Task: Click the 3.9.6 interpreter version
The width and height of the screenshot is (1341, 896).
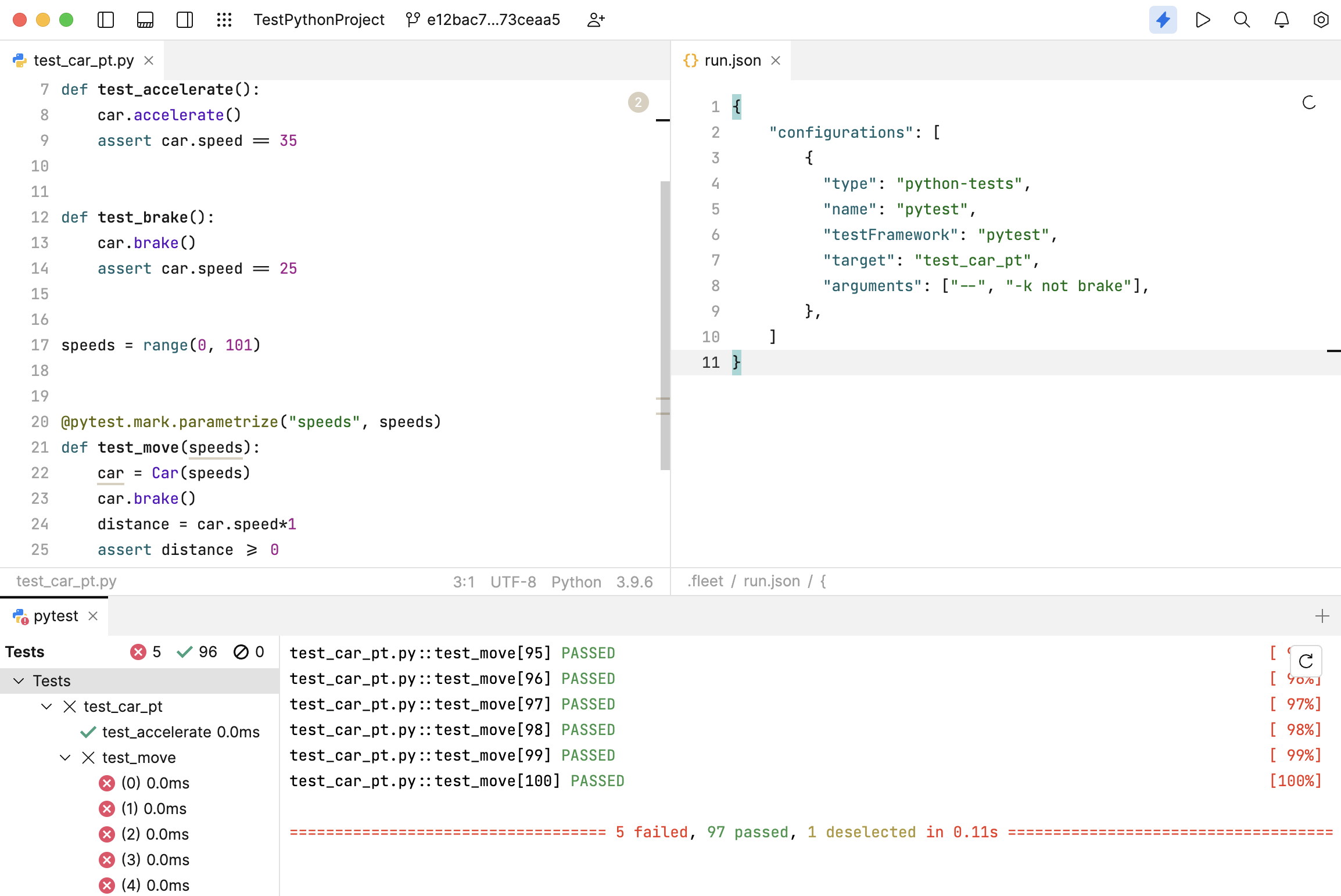Action: point(634,582)
